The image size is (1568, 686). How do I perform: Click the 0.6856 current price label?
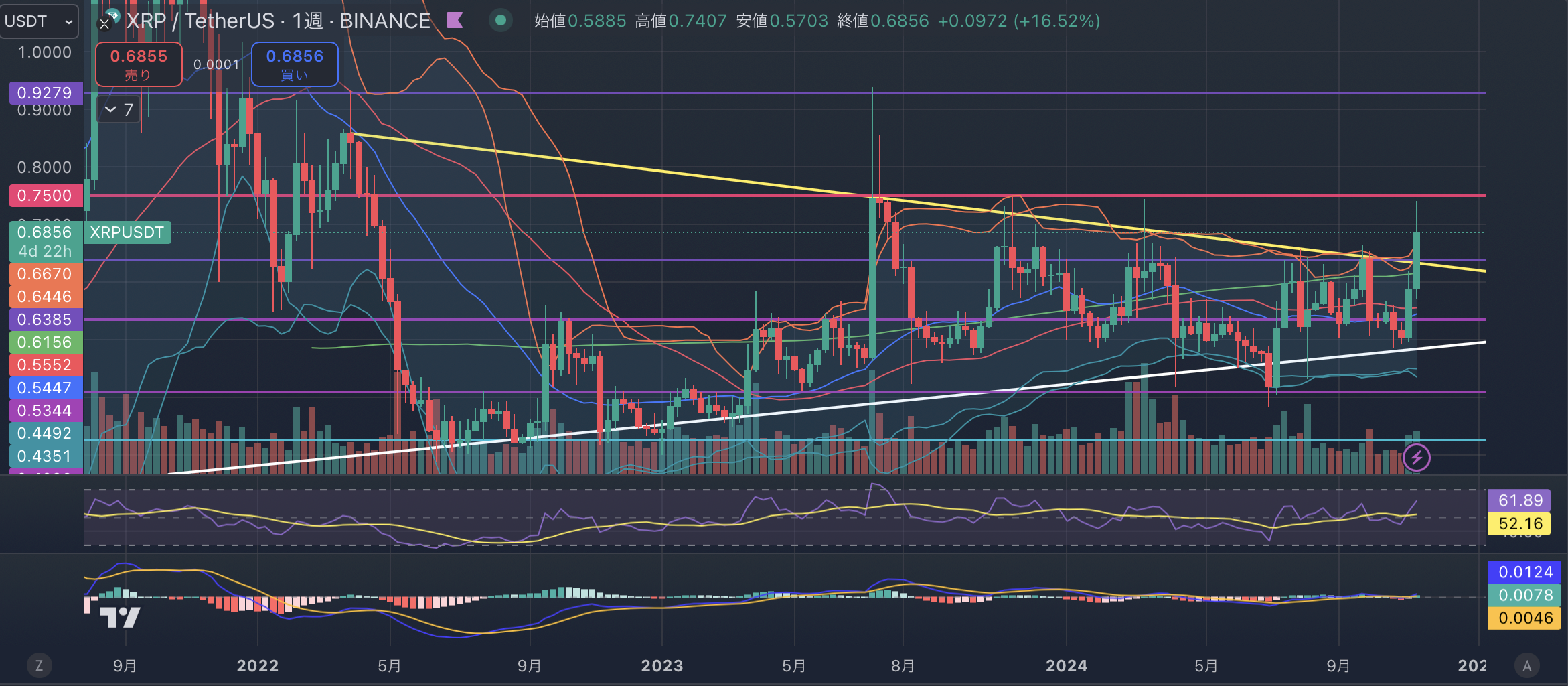click(46, 232)
